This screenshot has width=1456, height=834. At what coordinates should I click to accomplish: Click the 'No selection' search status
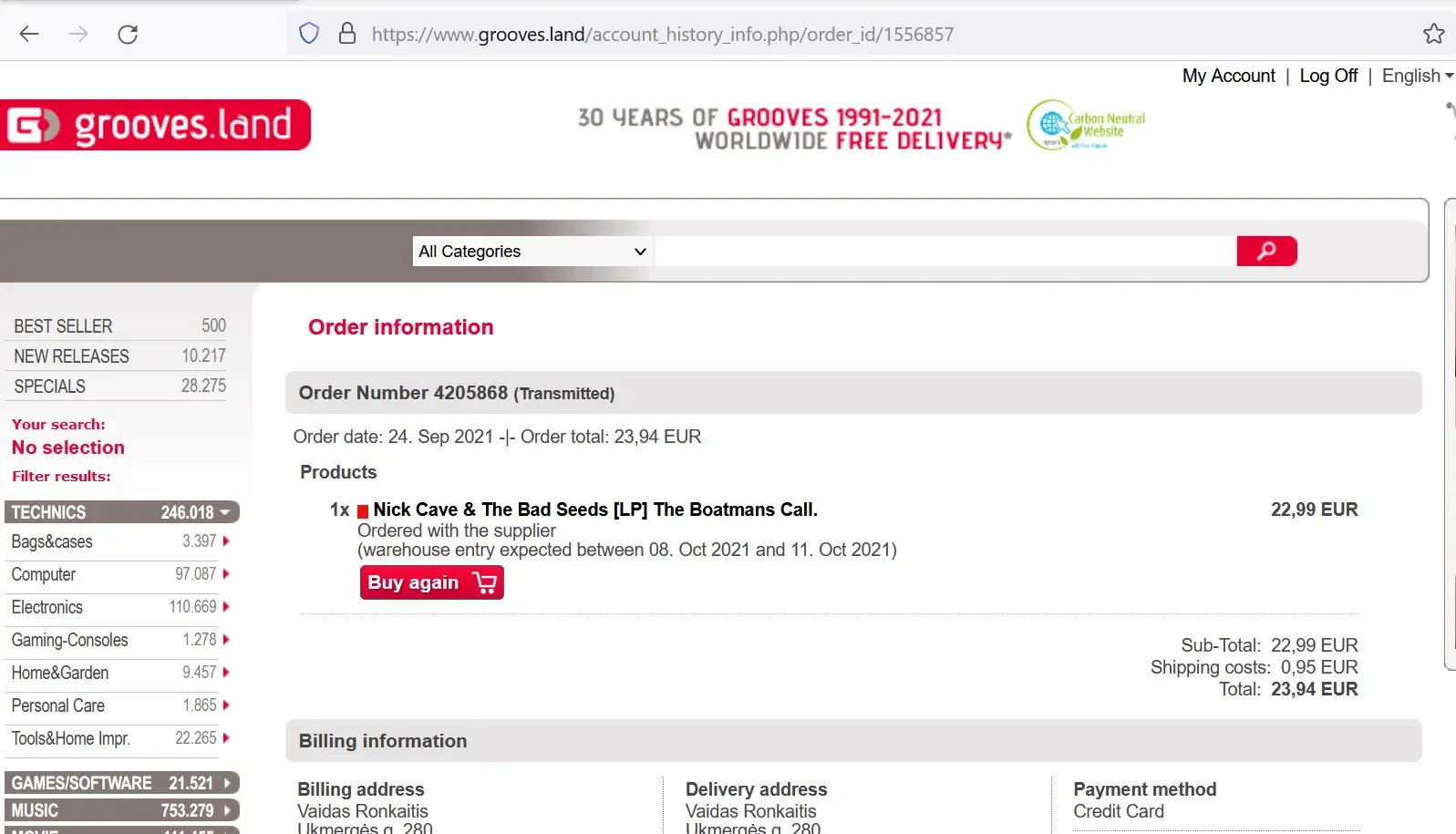[x=68, y=448]
